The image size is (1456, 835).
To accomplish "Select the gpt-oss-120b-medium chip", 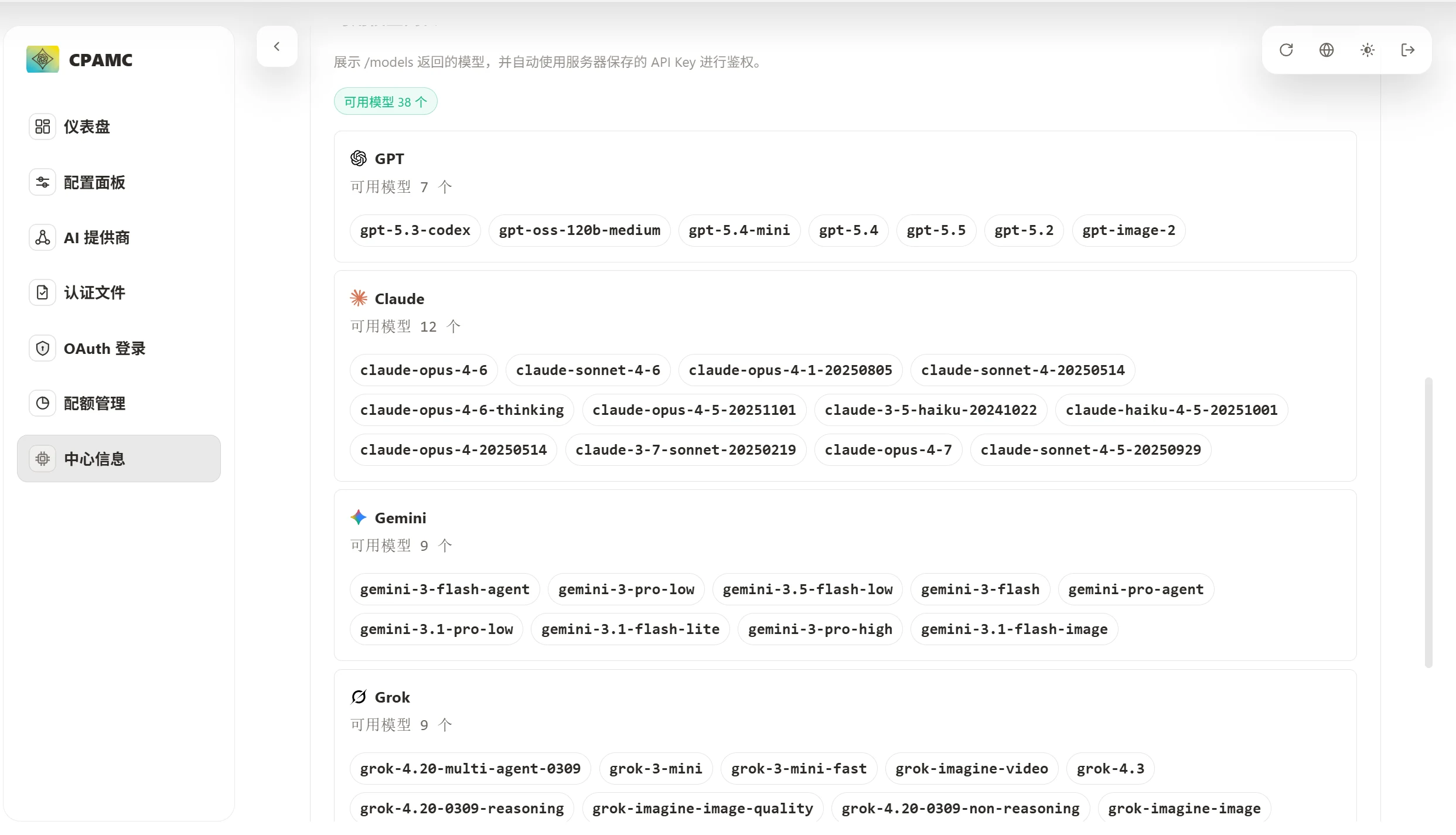I will pyautogui.click(x=579, y=230).
